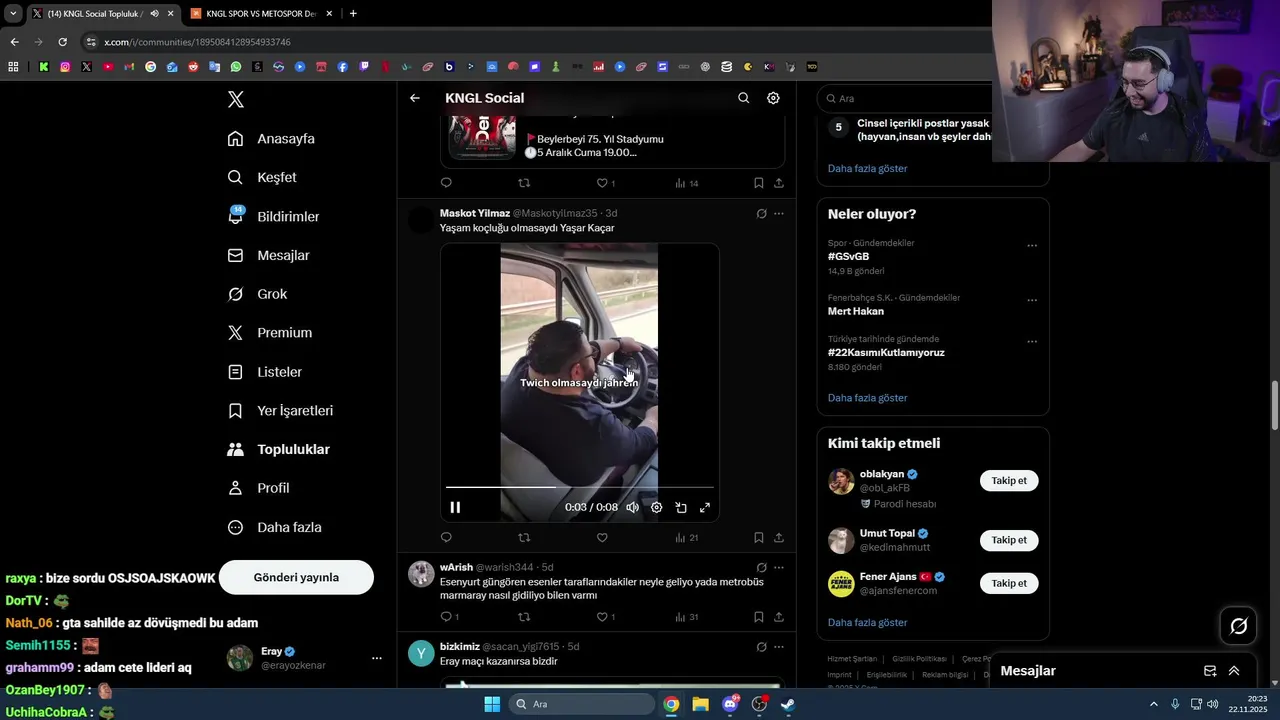This screenshot has height=720, width=1280.
Task: Bookmark the Beylerbeyi stadium post
Action: pos(758,183)
